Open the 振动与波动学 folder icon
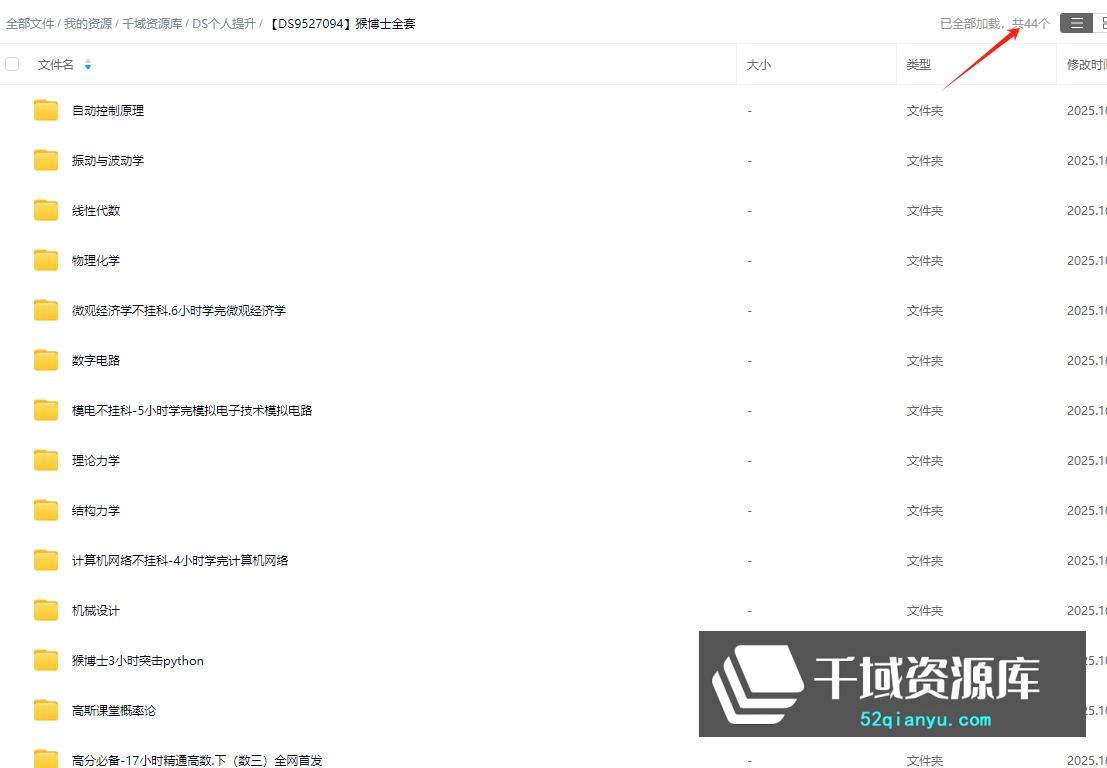The height and width of the screenshot is (768, 1107). (46, 160)
